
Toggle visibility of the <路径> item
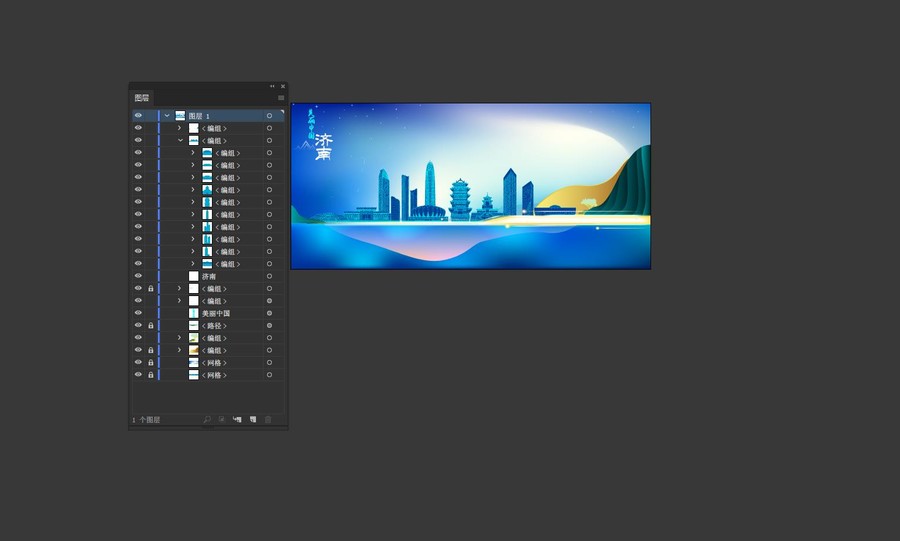click(x=138, y=325)
